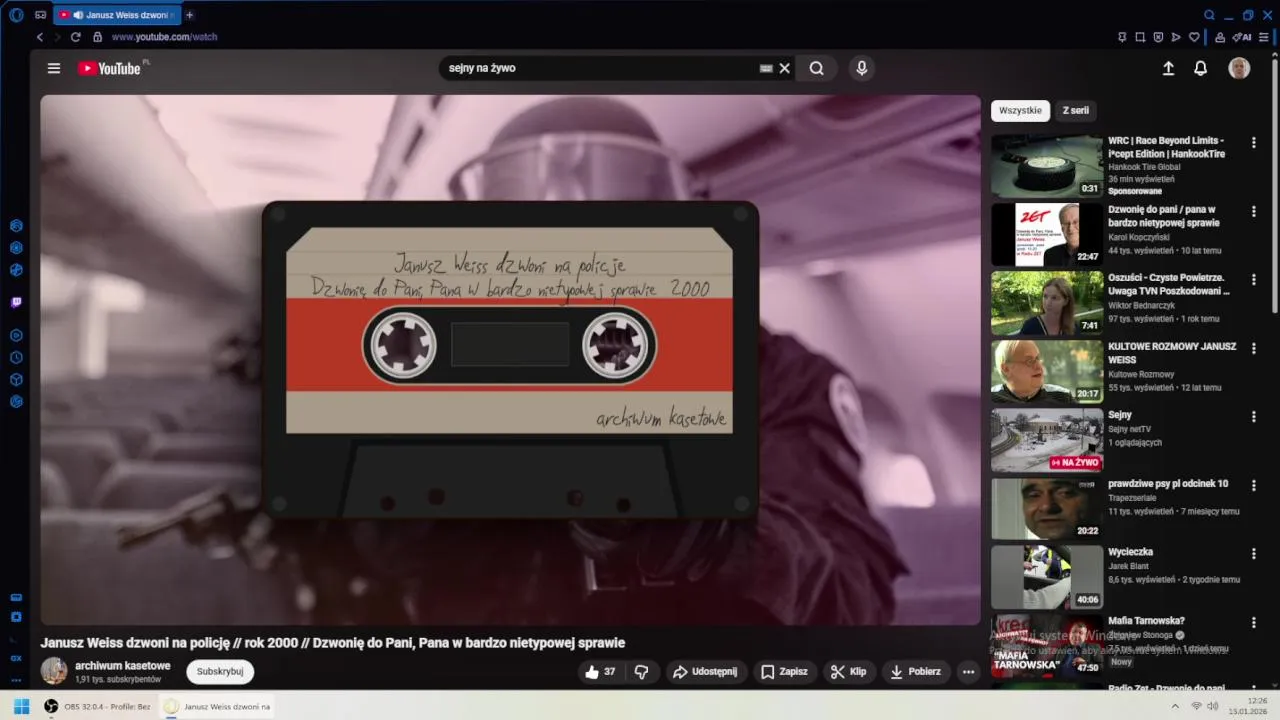Open options for Oszuści Czyste Powietrze video
The height and width of the screenshot is (720, 1280).
(1254, 279)
